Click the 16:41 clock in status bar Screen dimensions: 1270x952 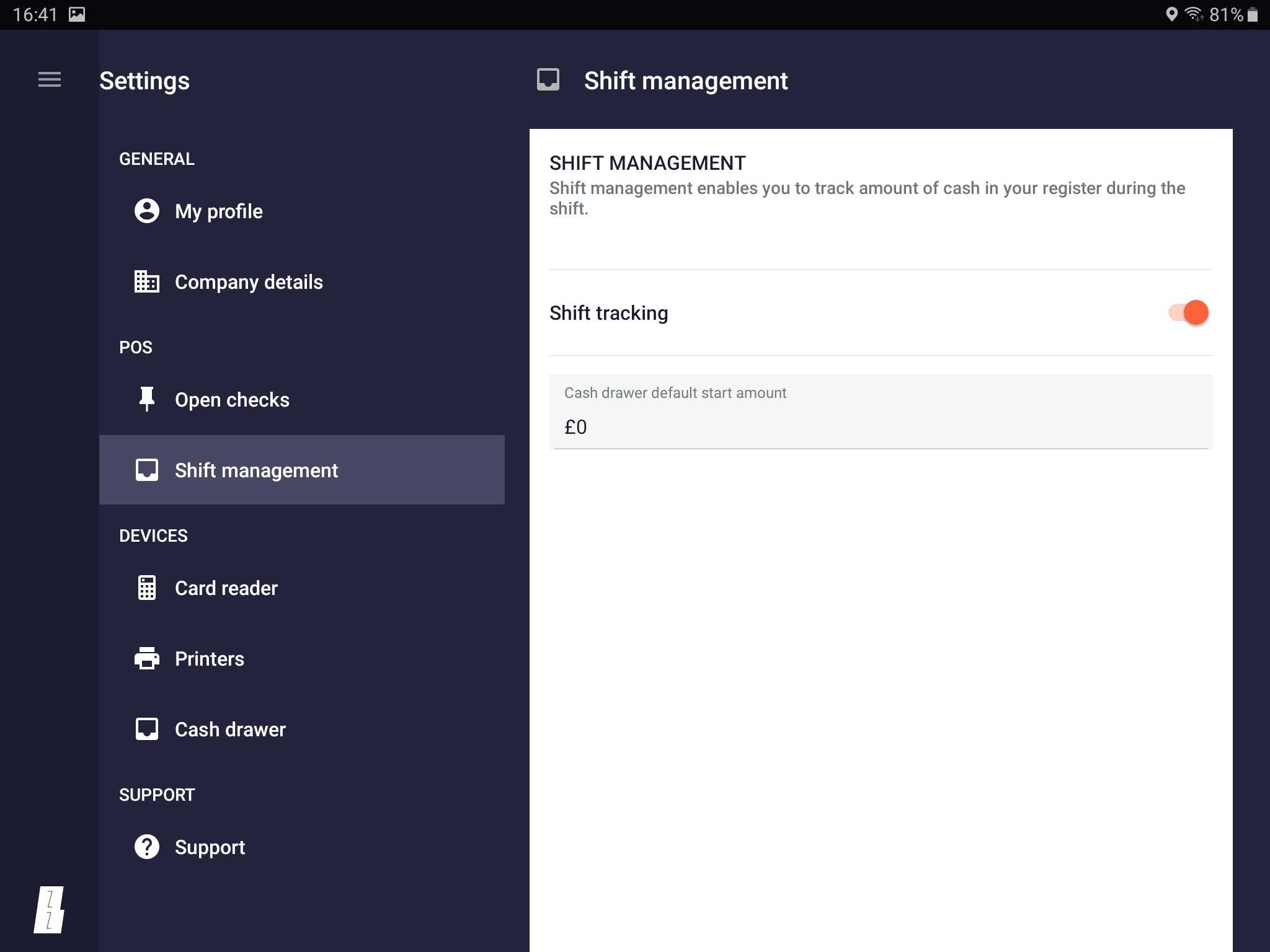(x=35, y=14)
